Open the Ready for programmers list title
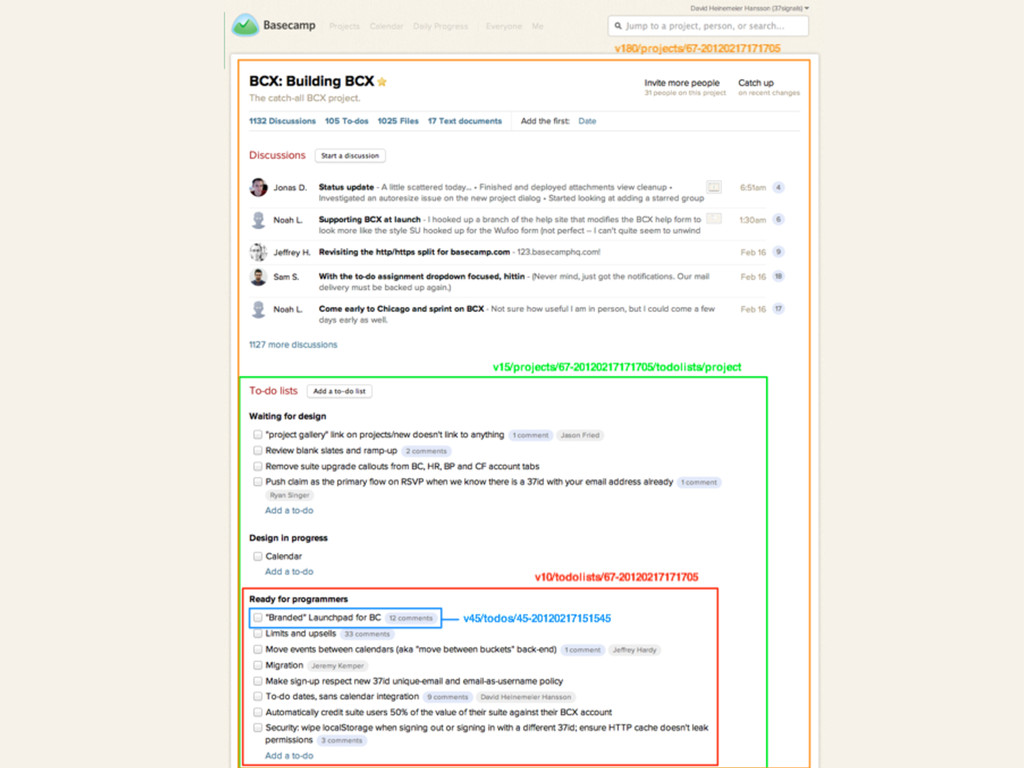 click(x=298, y=599)
